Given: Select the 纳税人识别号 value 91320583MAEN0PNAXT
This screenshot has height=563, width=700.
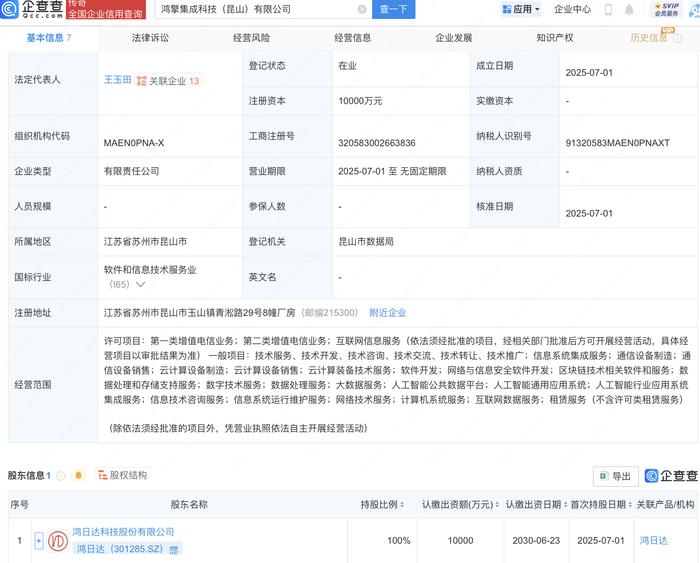Looking at the screenshot, I should (x=618, y=143).
